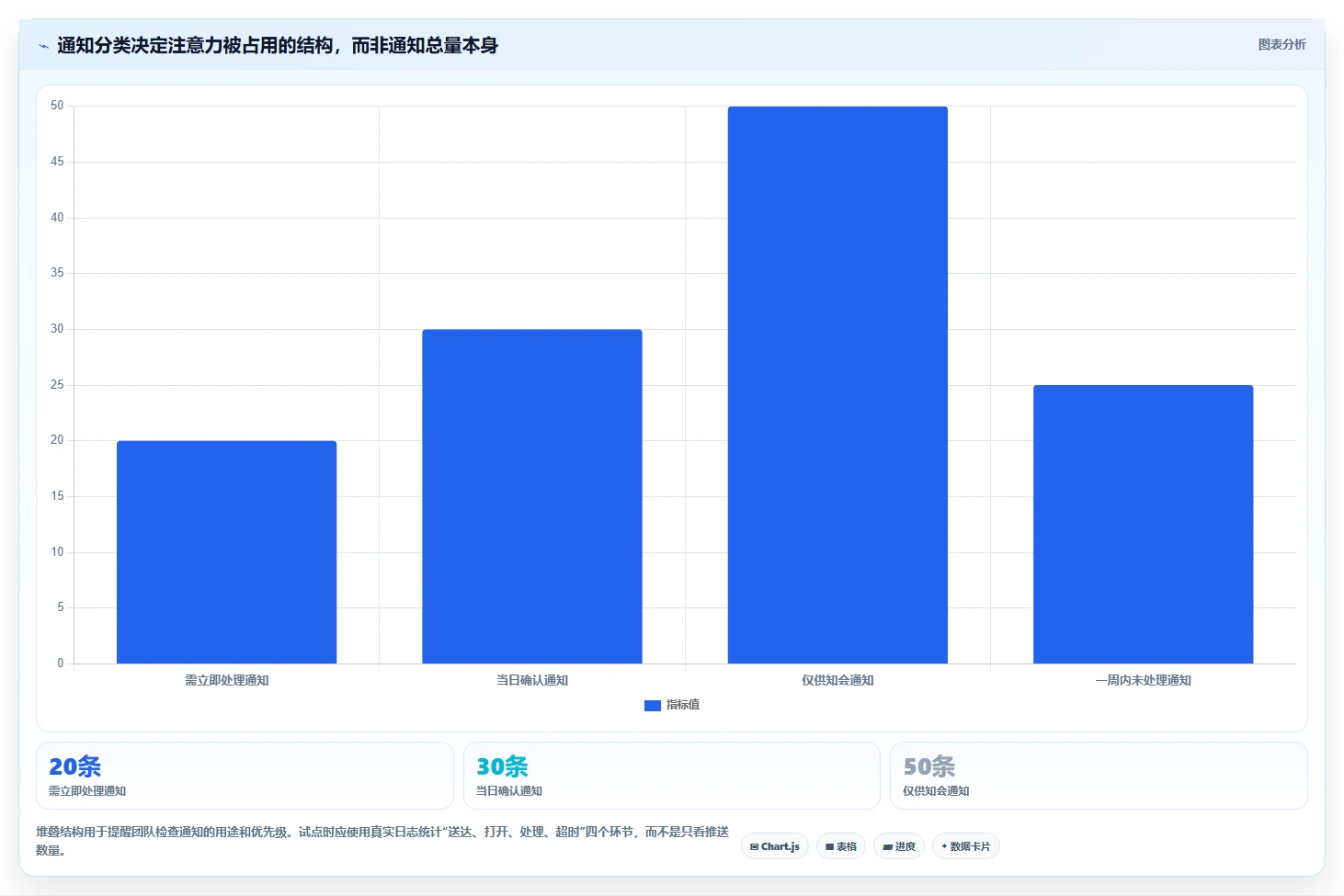Screen dimensions: 1344x896
Task: Click the chart title heading text
Action: (278, 45)
